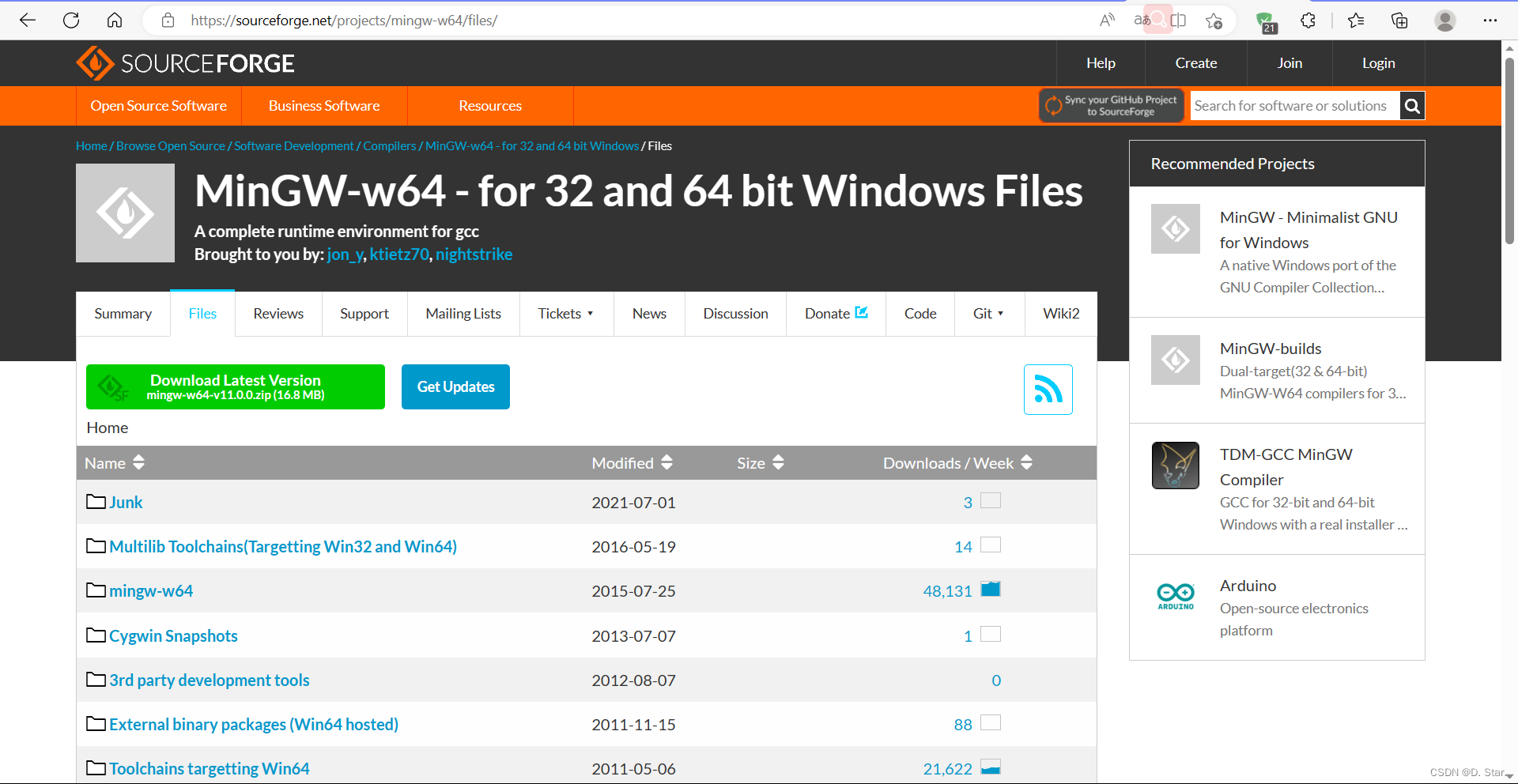The height and width of the screenshot is (784, 1518).
Task: Reload the page with refresh icon
Action: click(71, 21)
